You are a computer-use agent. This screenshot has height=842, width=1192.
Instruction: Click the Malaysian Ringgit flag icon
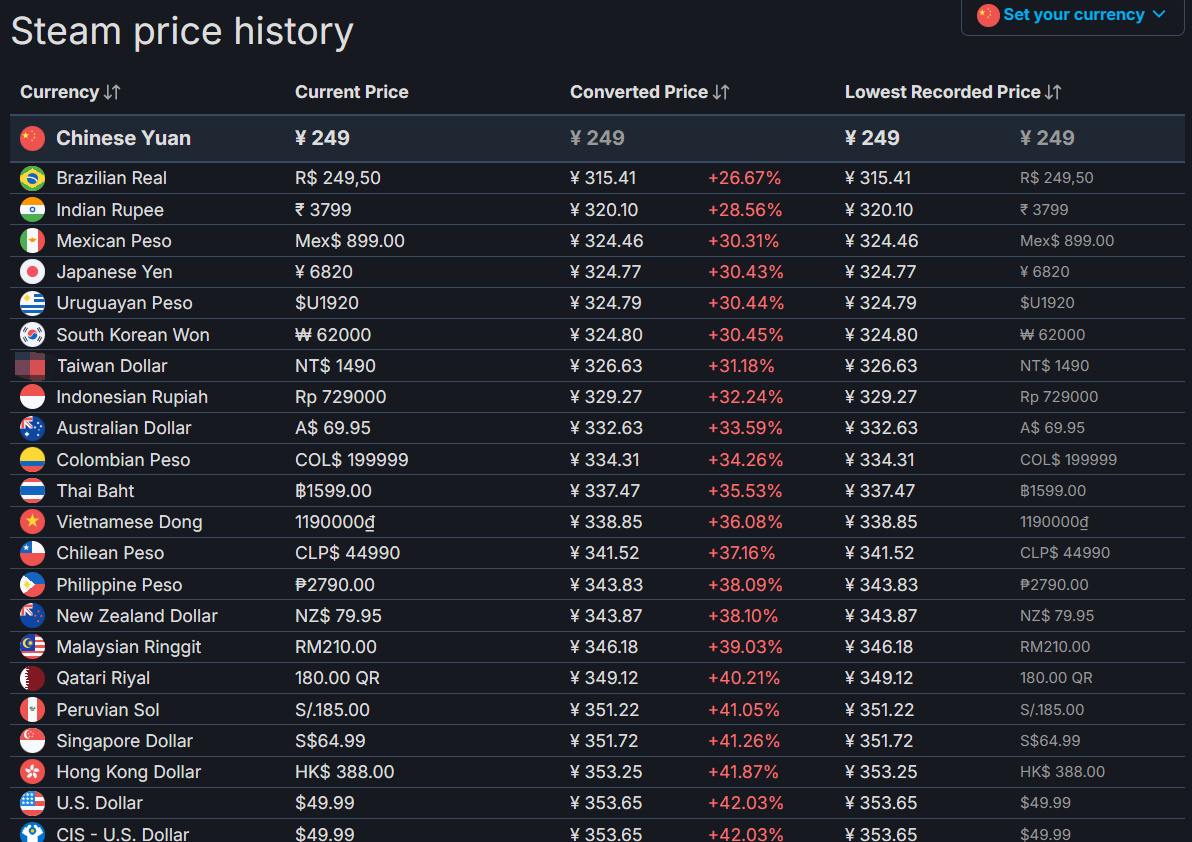[32, 647]
